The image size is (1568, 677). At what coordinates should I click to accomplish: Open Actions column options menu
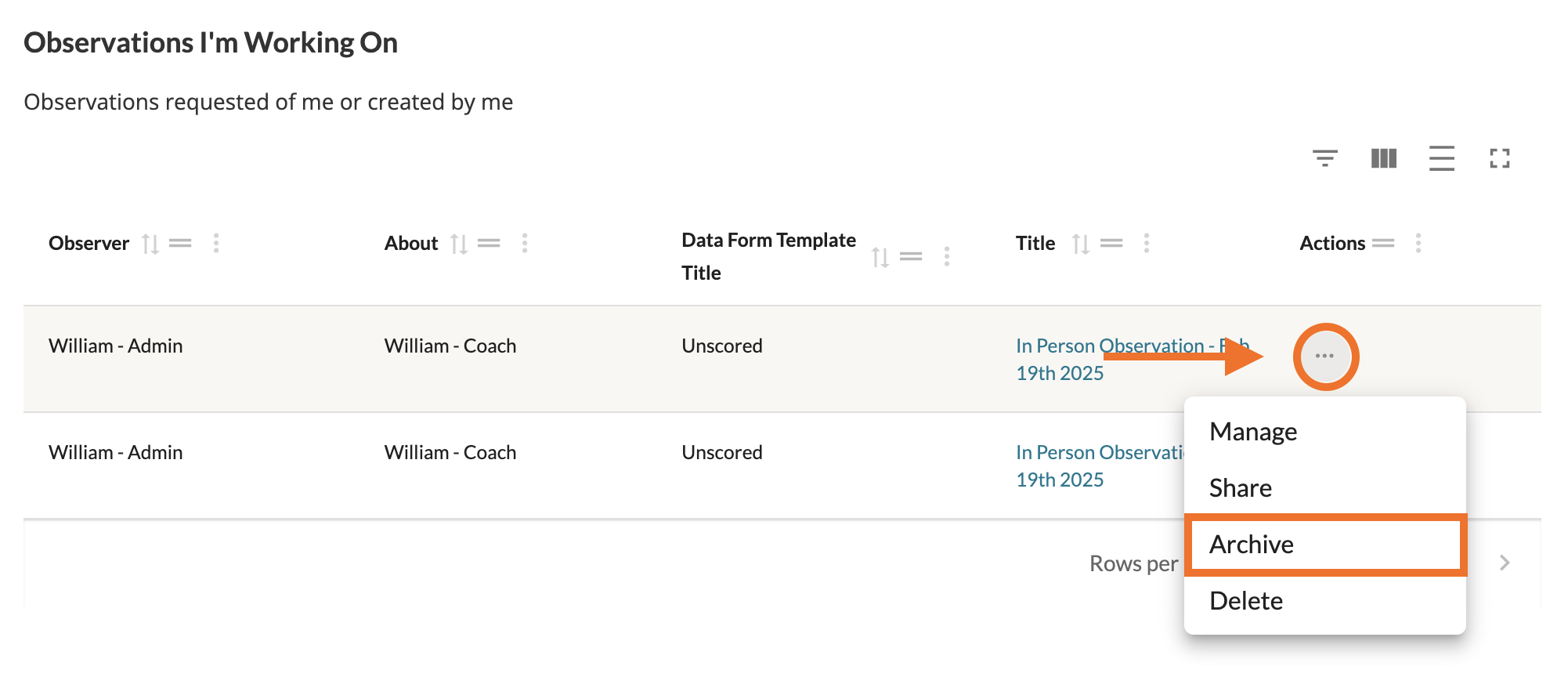tap(1418, 244)
